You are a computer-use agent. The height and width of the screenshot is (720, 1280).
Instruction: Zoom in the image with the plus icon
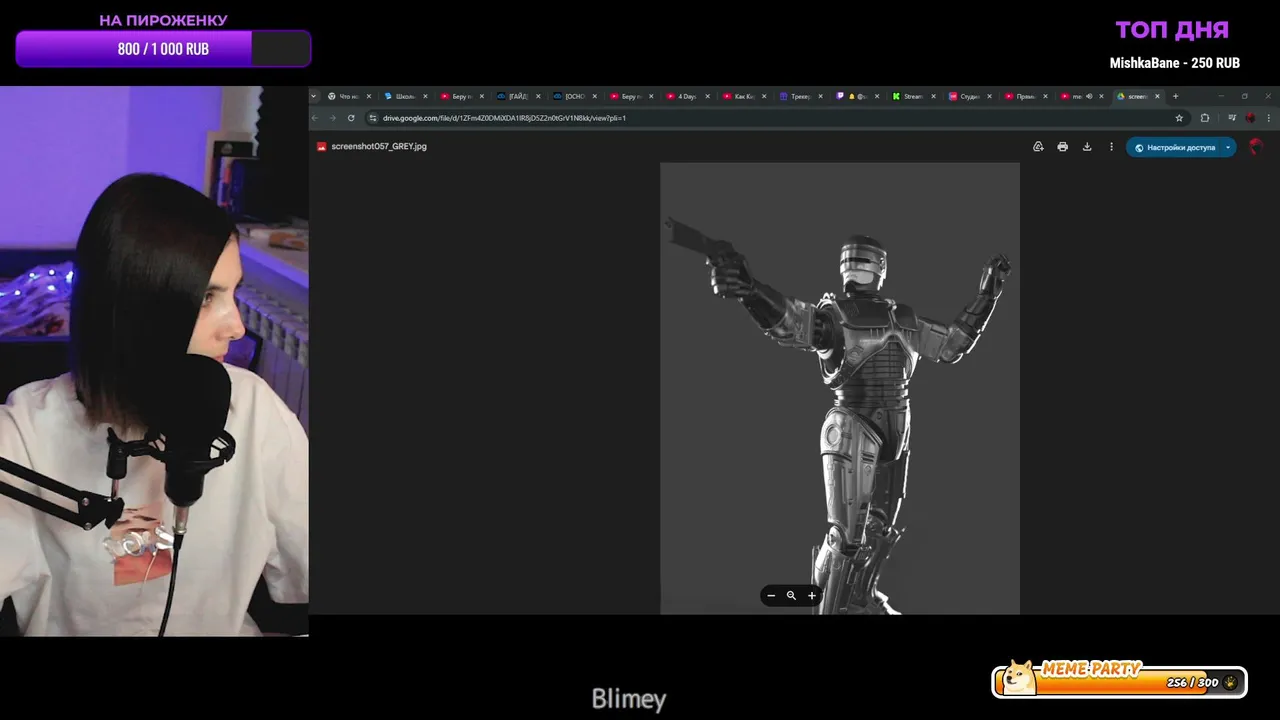[x=812, y=596]
